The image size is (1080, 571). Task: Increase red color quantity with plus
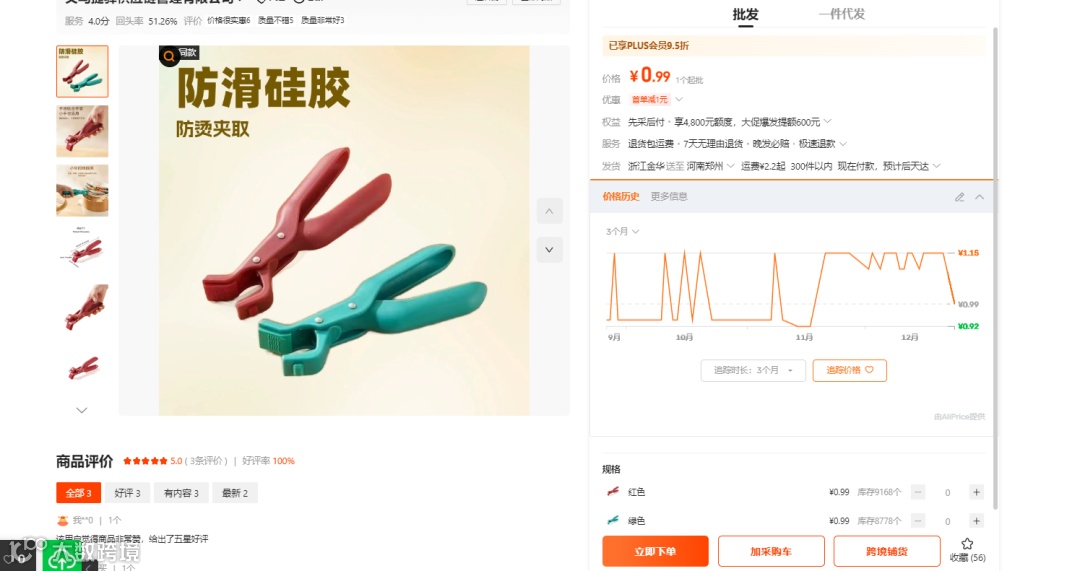click(976, 492)
